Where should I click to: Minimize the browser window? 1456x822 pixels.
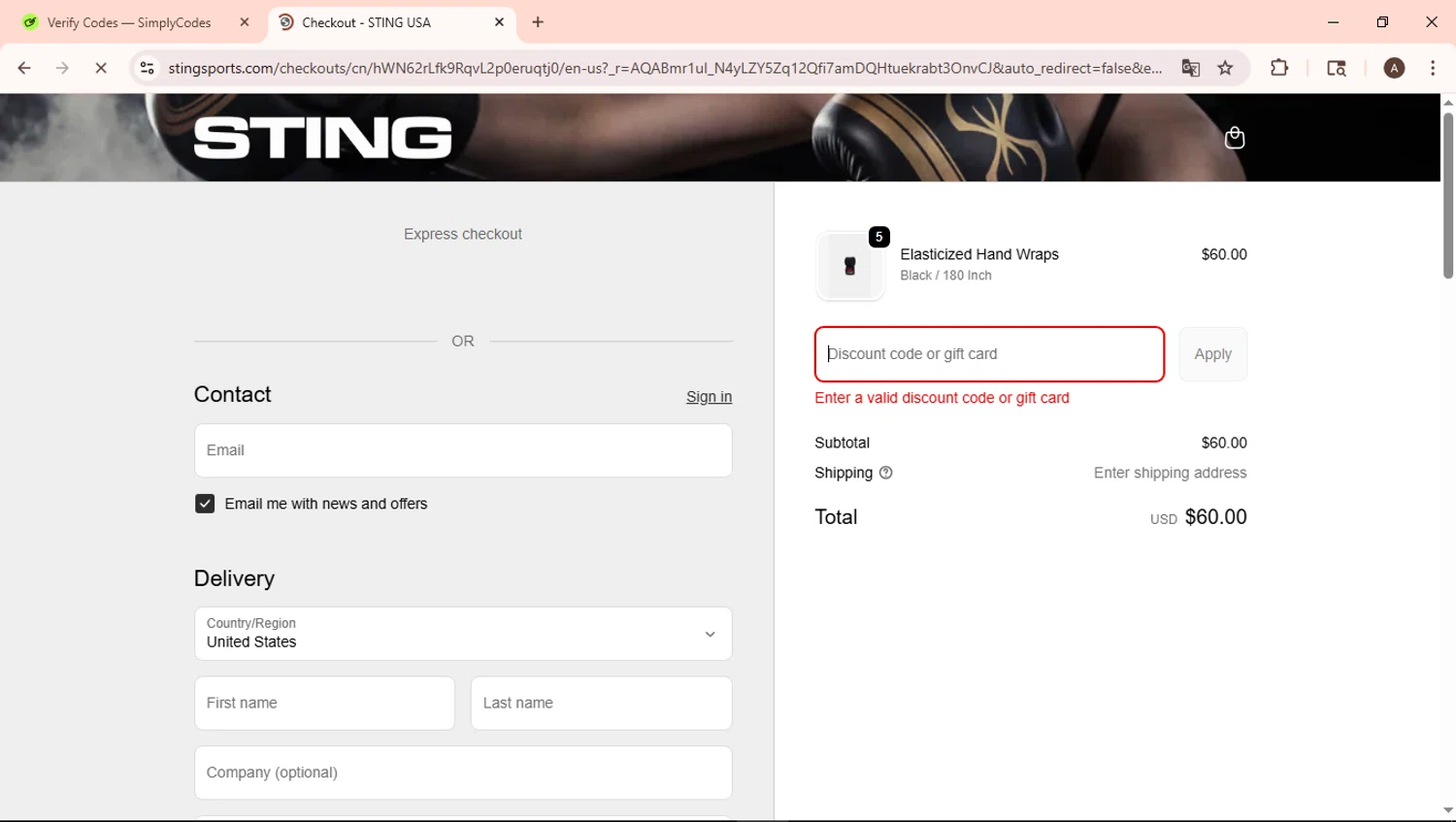pos(1334,22)
